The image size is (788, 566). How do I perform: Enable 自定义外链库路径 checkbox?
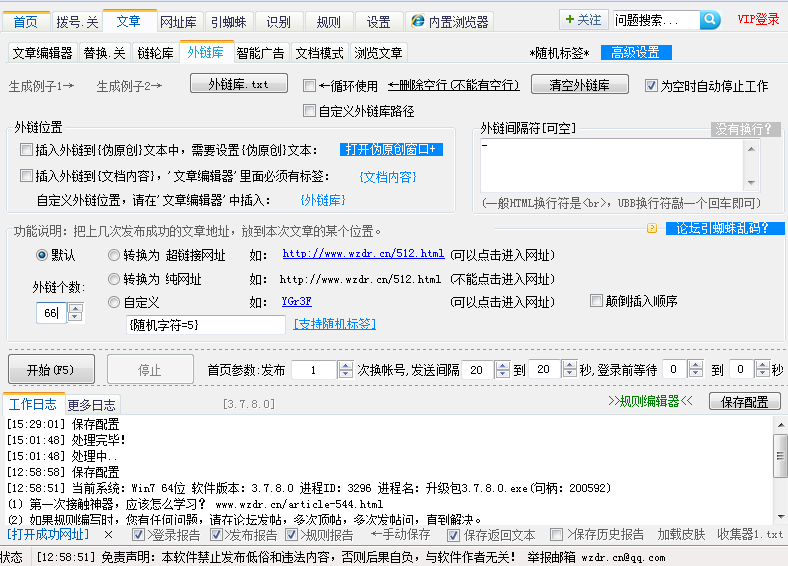(x=310, y=111)
